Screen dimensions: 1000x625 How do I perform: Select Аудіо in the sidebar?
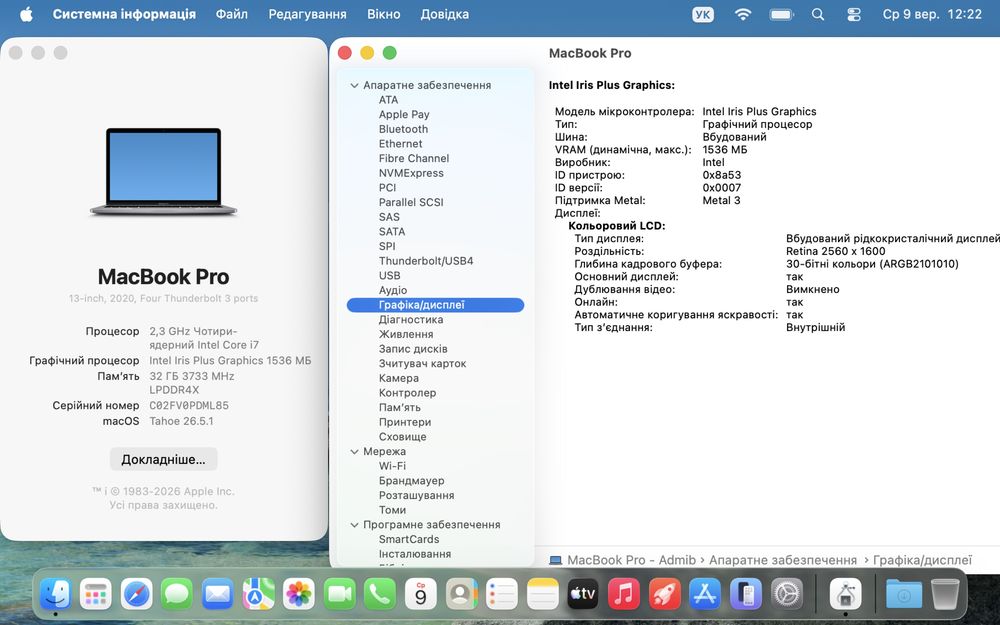(393, 290)
